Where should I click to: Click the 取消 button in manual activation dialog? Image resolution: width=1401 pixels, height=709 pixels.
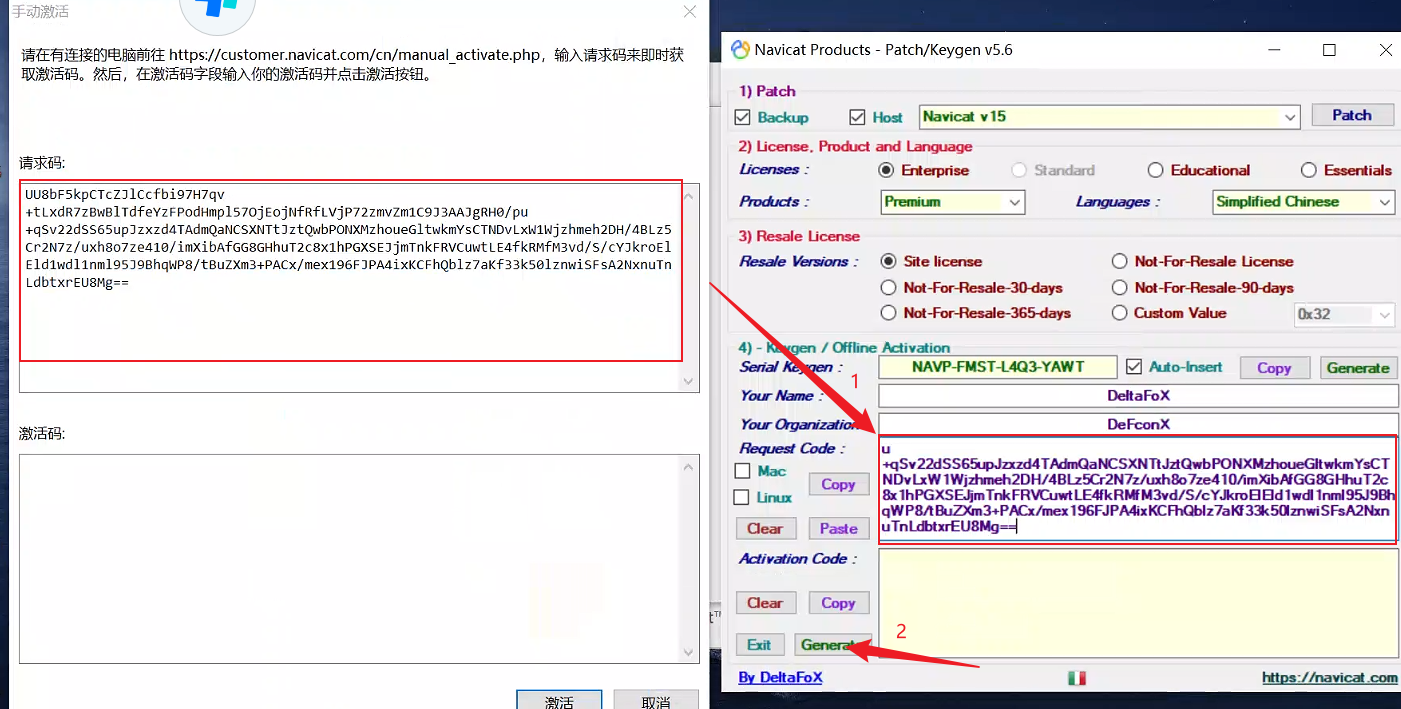656,699
